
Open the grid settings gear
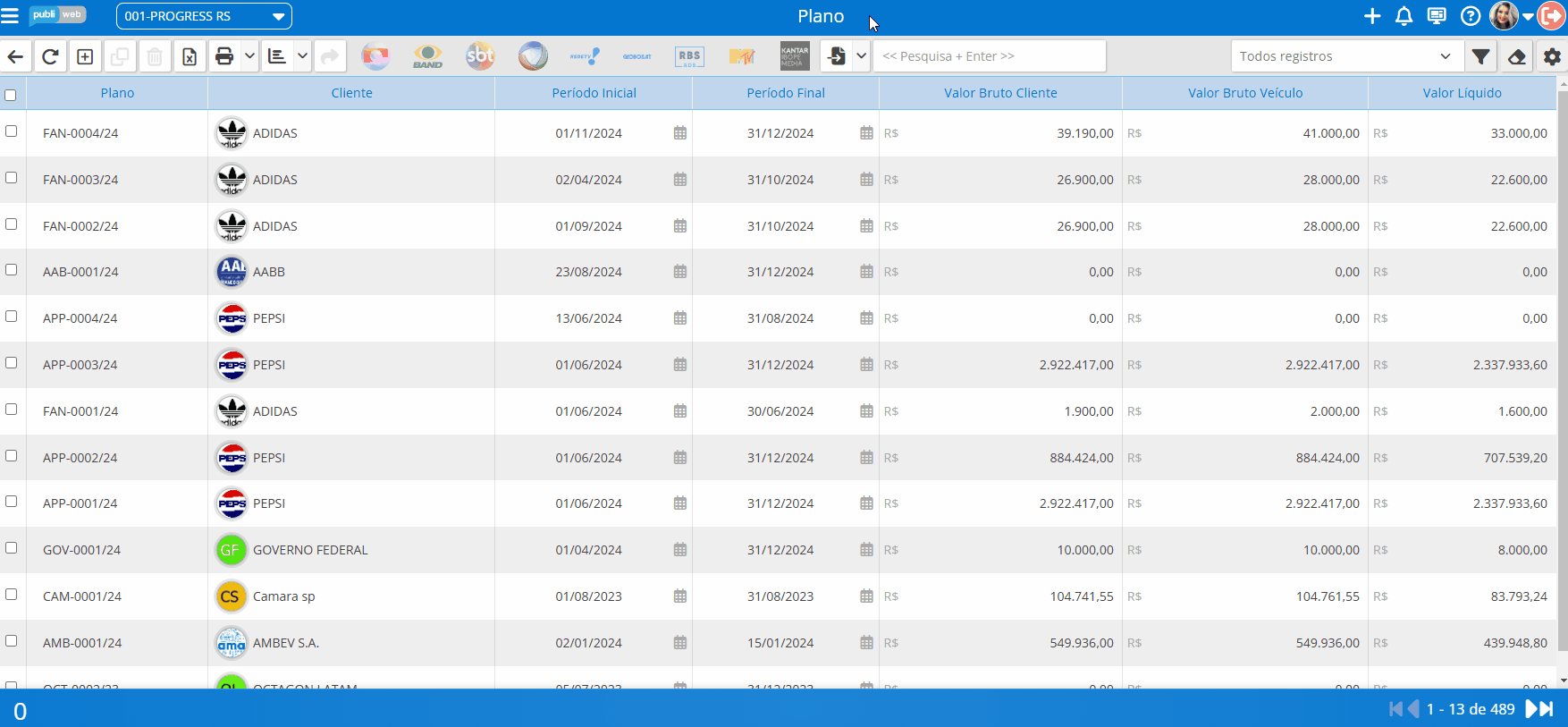point(1552,56)
